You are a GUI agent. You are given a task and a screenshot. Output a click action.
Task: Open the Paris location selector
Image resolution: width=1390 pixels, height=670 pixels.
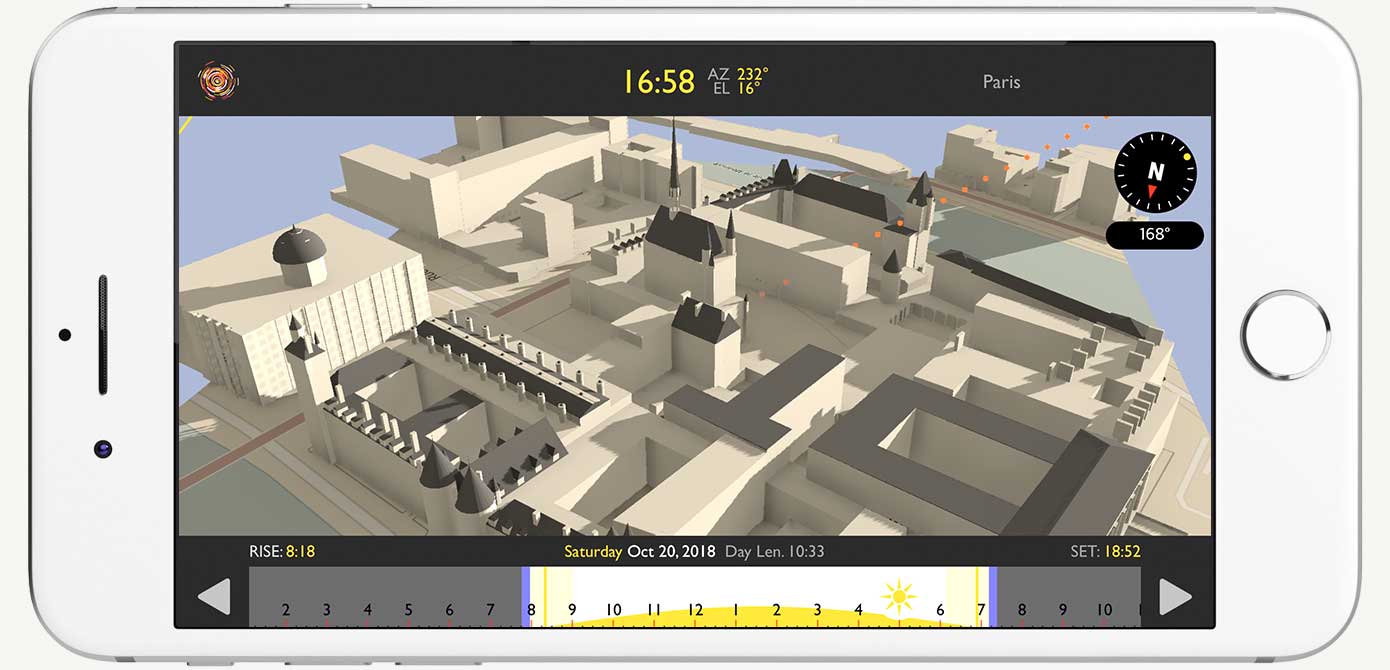[1001, 82]
